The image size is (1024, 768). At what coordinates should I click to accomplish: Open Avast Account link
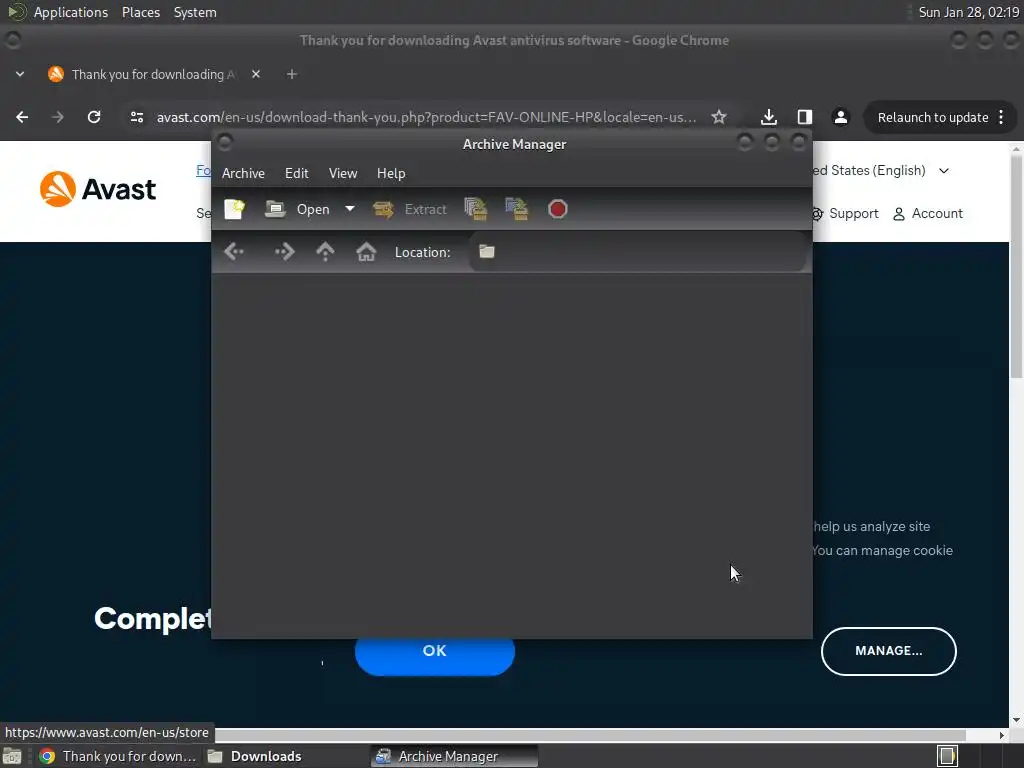pyautogui.click(x=927, y=214)
